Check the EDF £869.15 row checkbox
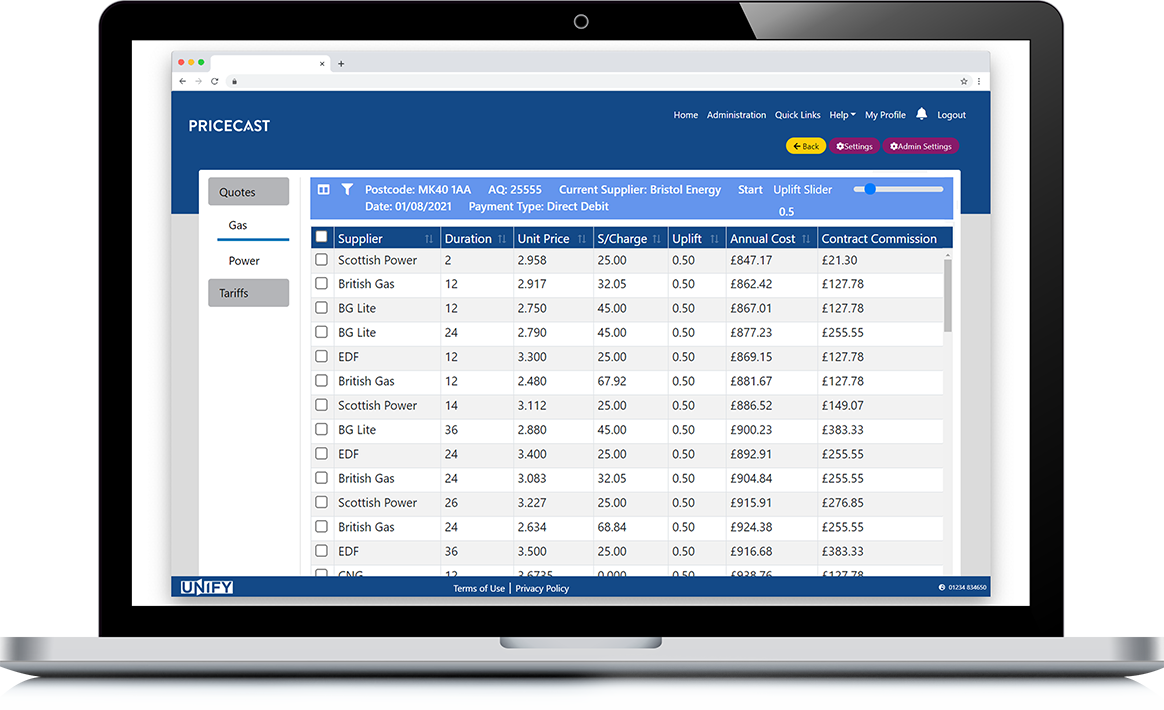This screenshot has width=1164, height=710. (321, 356)
